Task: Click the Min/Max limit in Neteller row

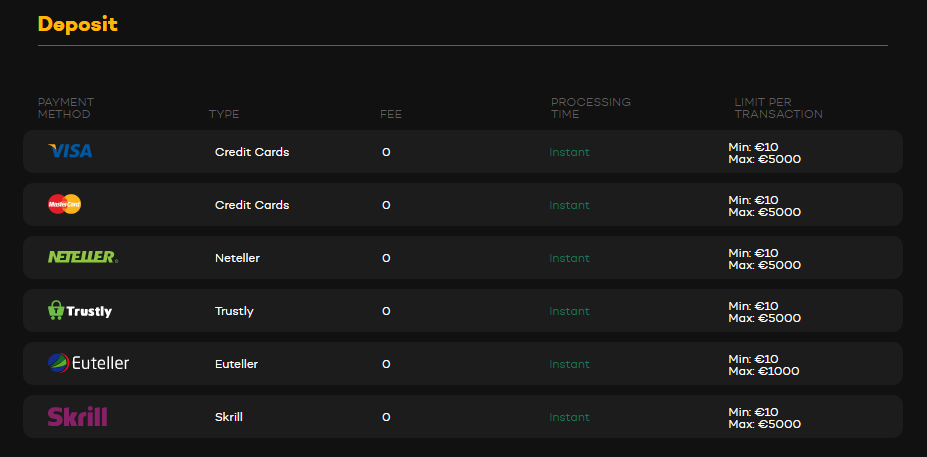Action: [x=764, y=259]
